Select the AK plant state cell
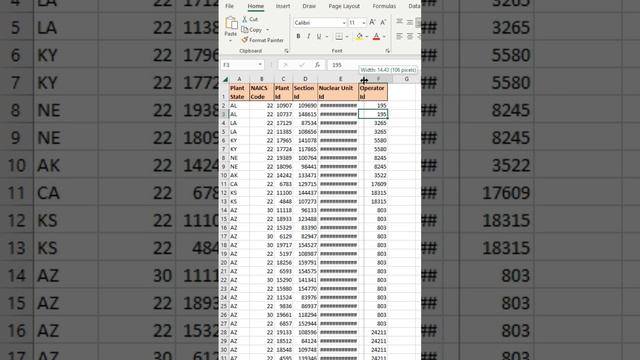 (x=239, y=176)
